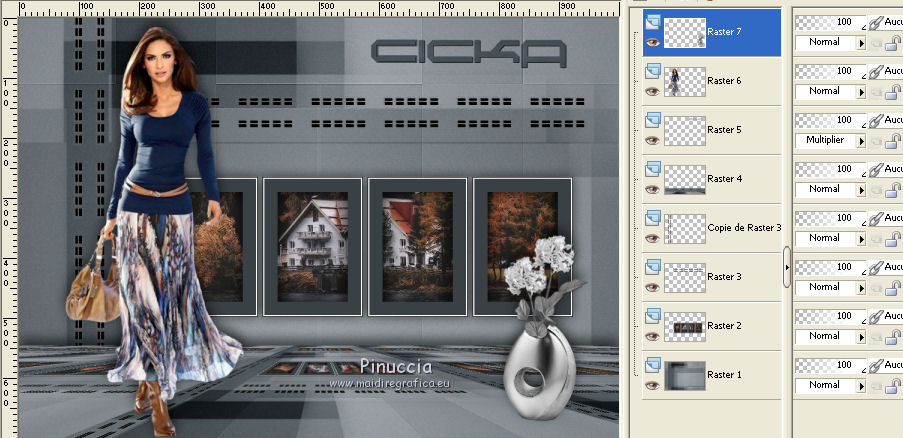This screenshot has height=438, width=903.
Task: Click the opacity slider of Raster 1
Action: [x=830, y=365]
